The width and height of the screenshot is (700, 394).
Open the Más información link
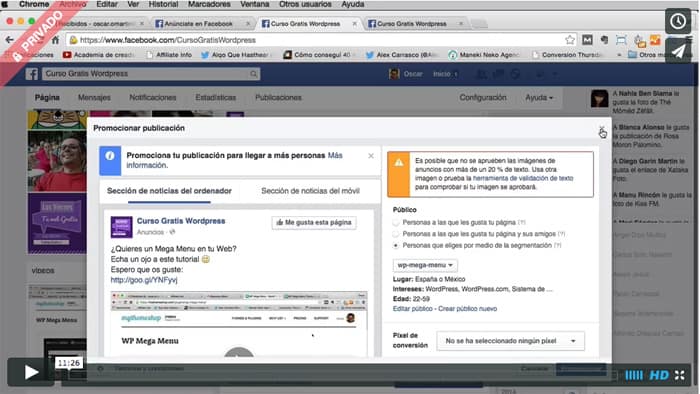pos(234,160)
